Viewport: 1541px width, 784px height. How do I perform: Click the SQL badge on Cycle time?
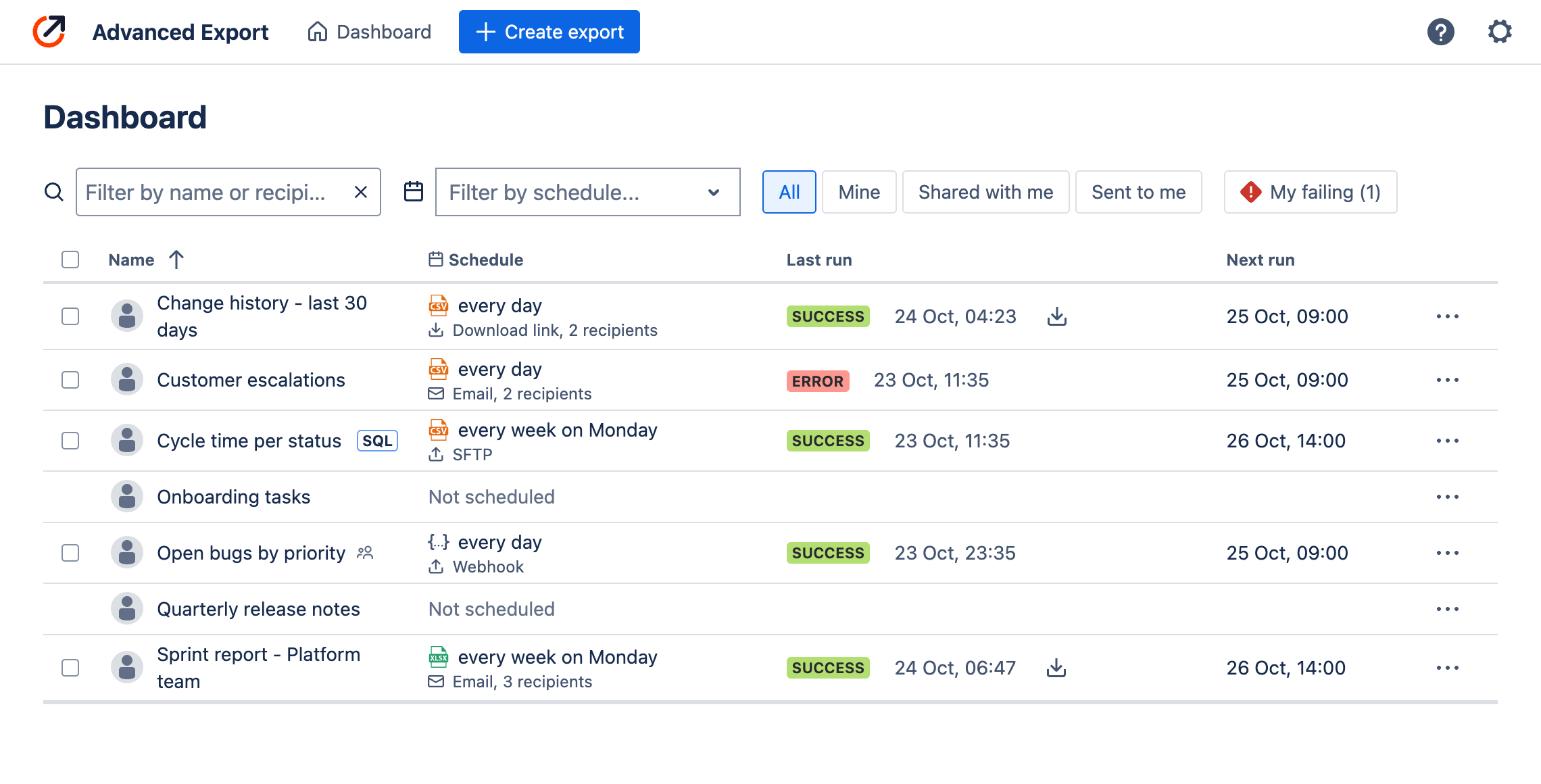[377, 441]
